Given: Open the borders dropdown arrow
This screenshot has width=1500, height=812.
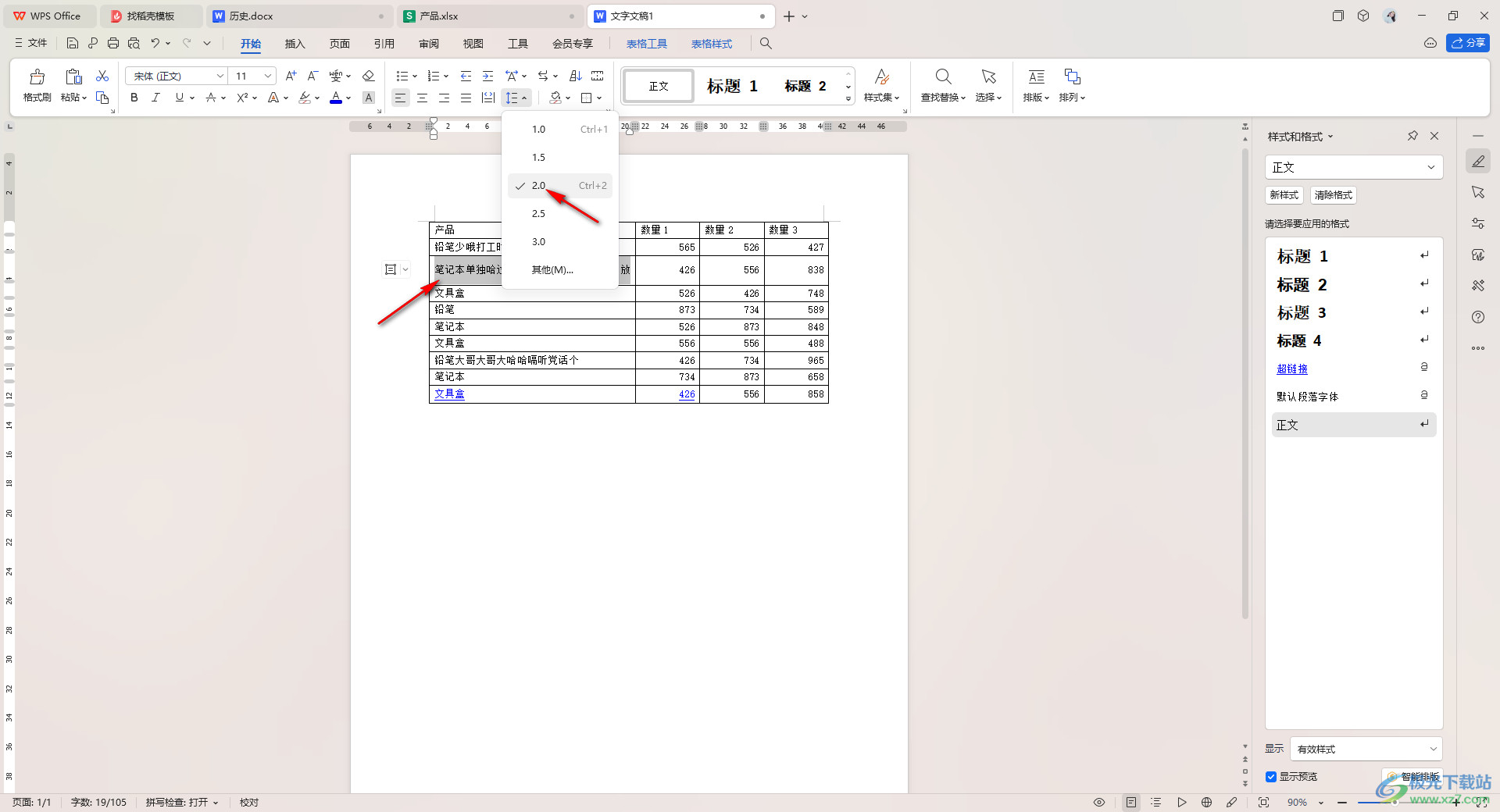Looking at the screenshot, I should (599, 98).
